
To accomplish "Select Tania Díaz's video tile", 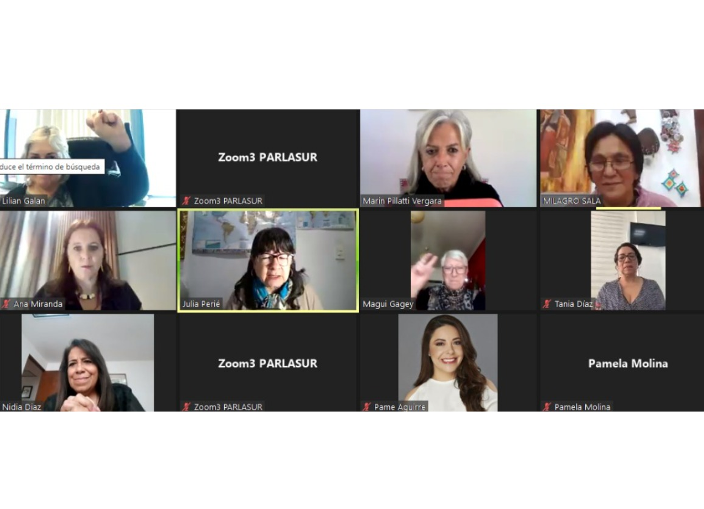I will point(622,260).
